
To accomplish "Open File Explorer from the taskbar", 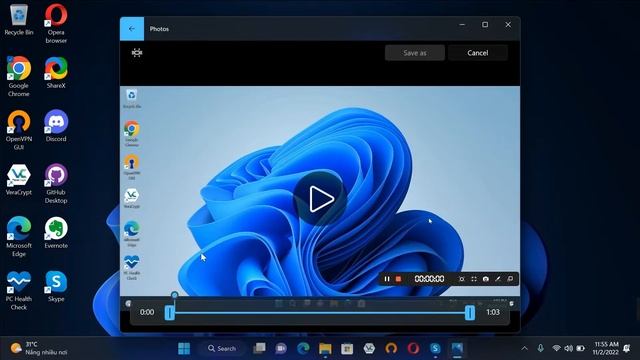I will pyautogui.click(x=325, y=348).
